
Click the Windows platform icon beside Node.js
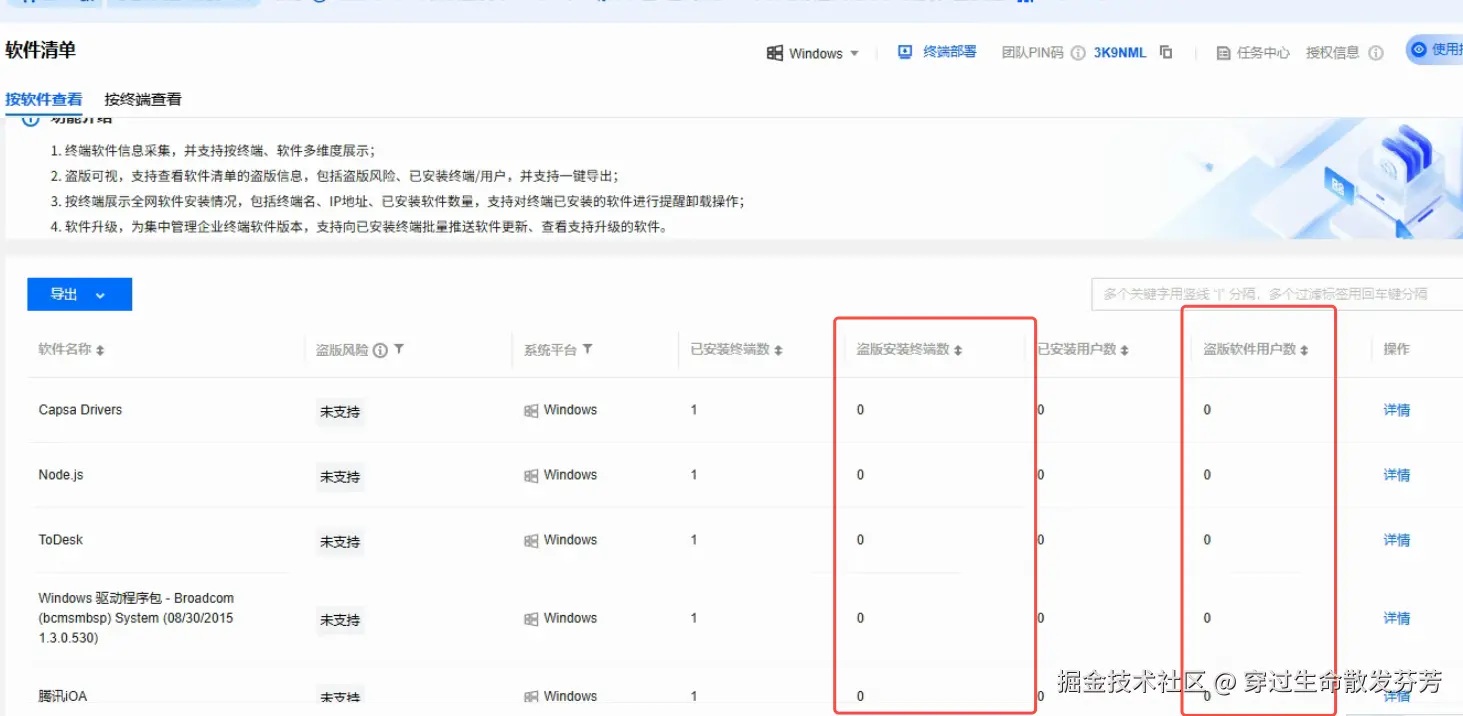coord(530,474)
